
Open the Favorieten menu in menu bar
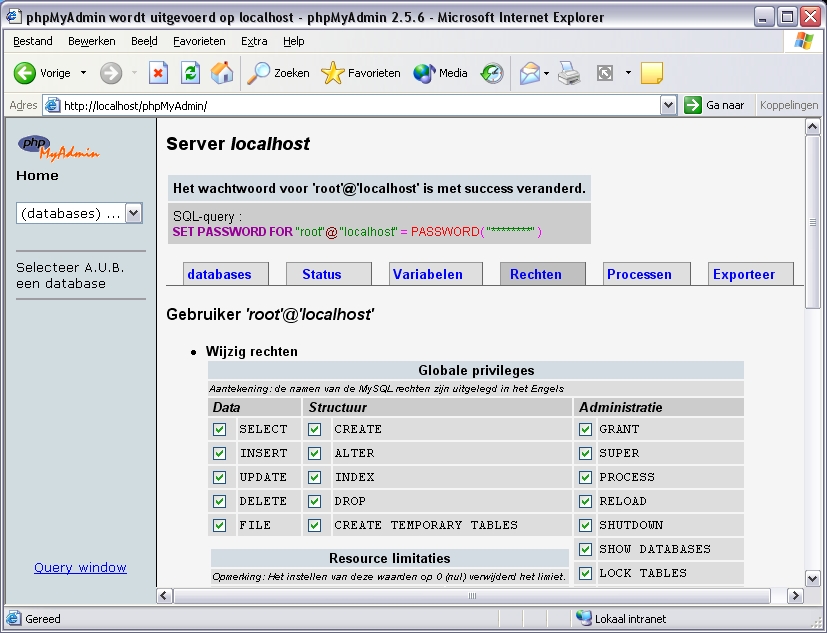point(199,41)
